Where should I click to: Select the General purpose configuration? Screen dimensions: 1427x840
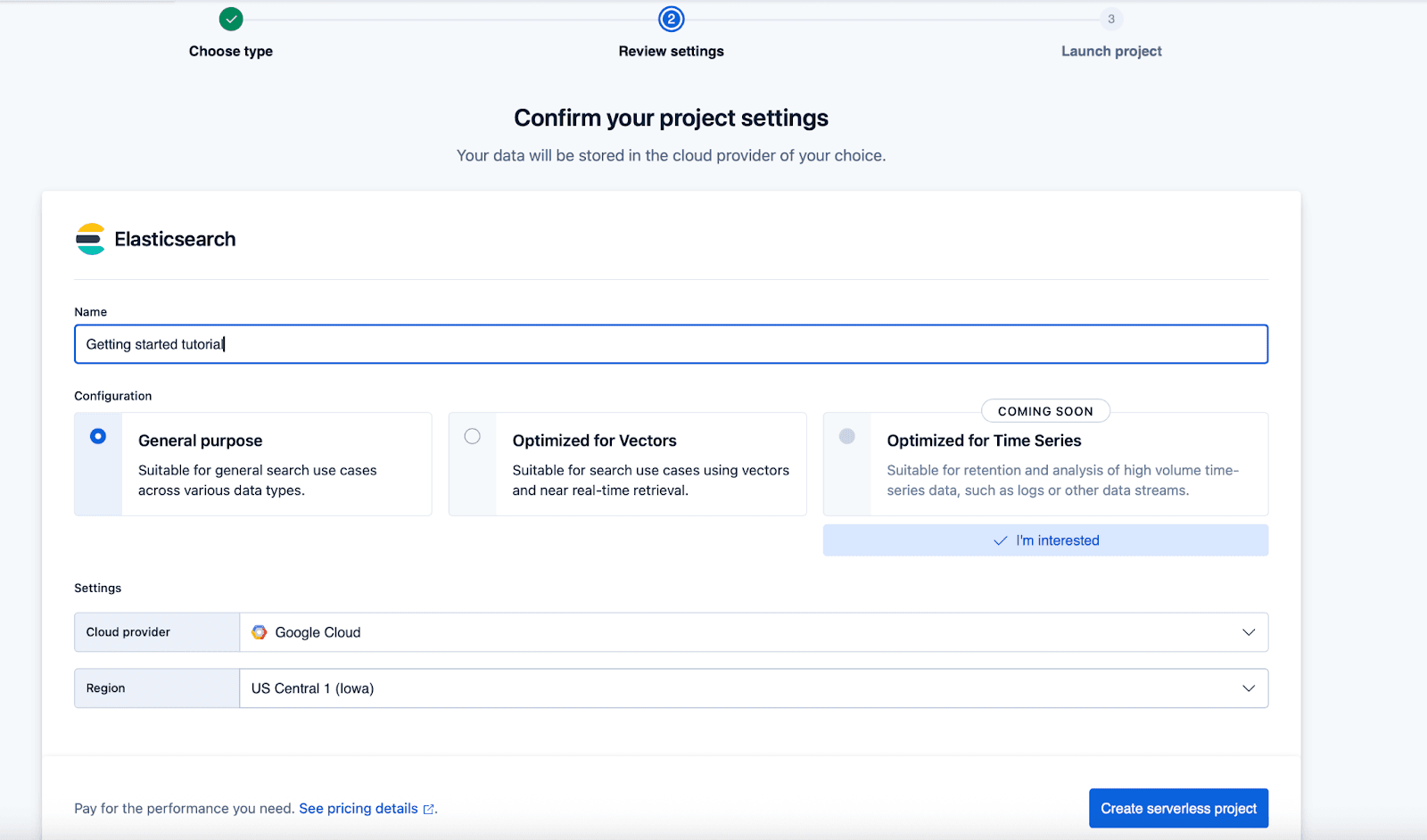pyautogui.click(x=97, y=436)
